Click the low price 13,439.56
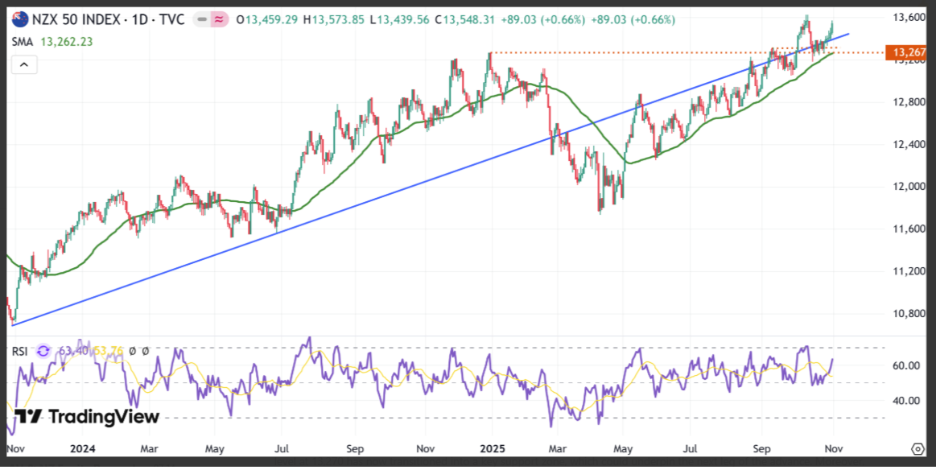Image resolution: width=936 pixels, height=468 pixels. point(403,20)
